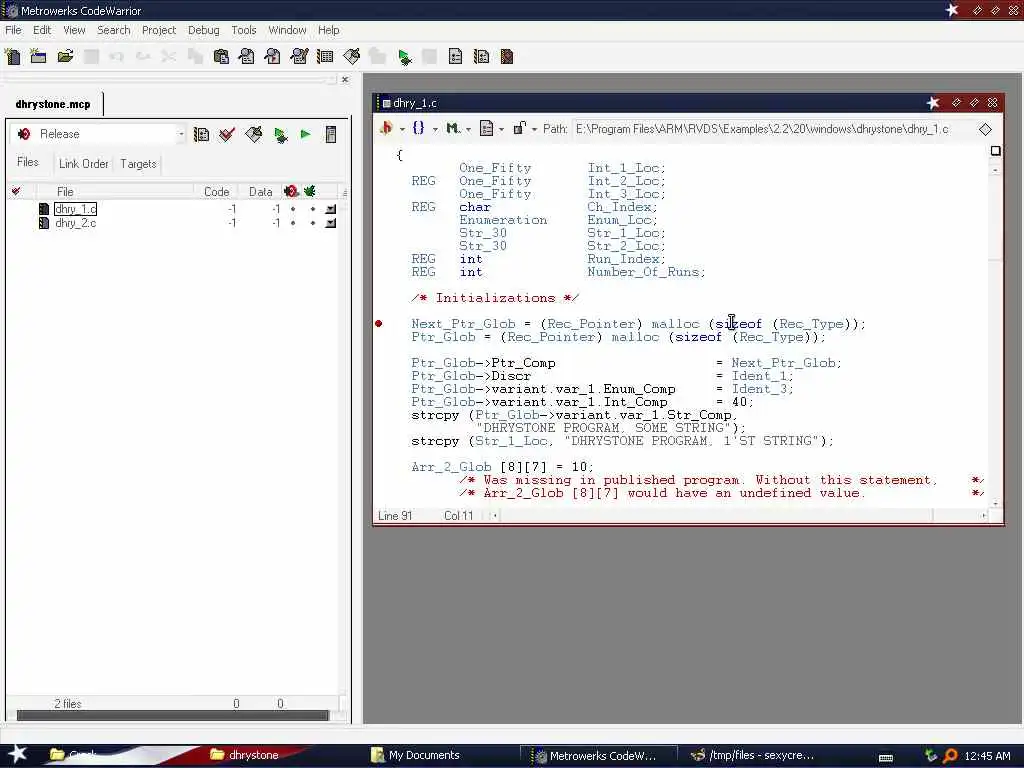The image size is (1024, 768).
Task: Click the editor vertical scrollbar down arrow
Action: pos(995,504)
